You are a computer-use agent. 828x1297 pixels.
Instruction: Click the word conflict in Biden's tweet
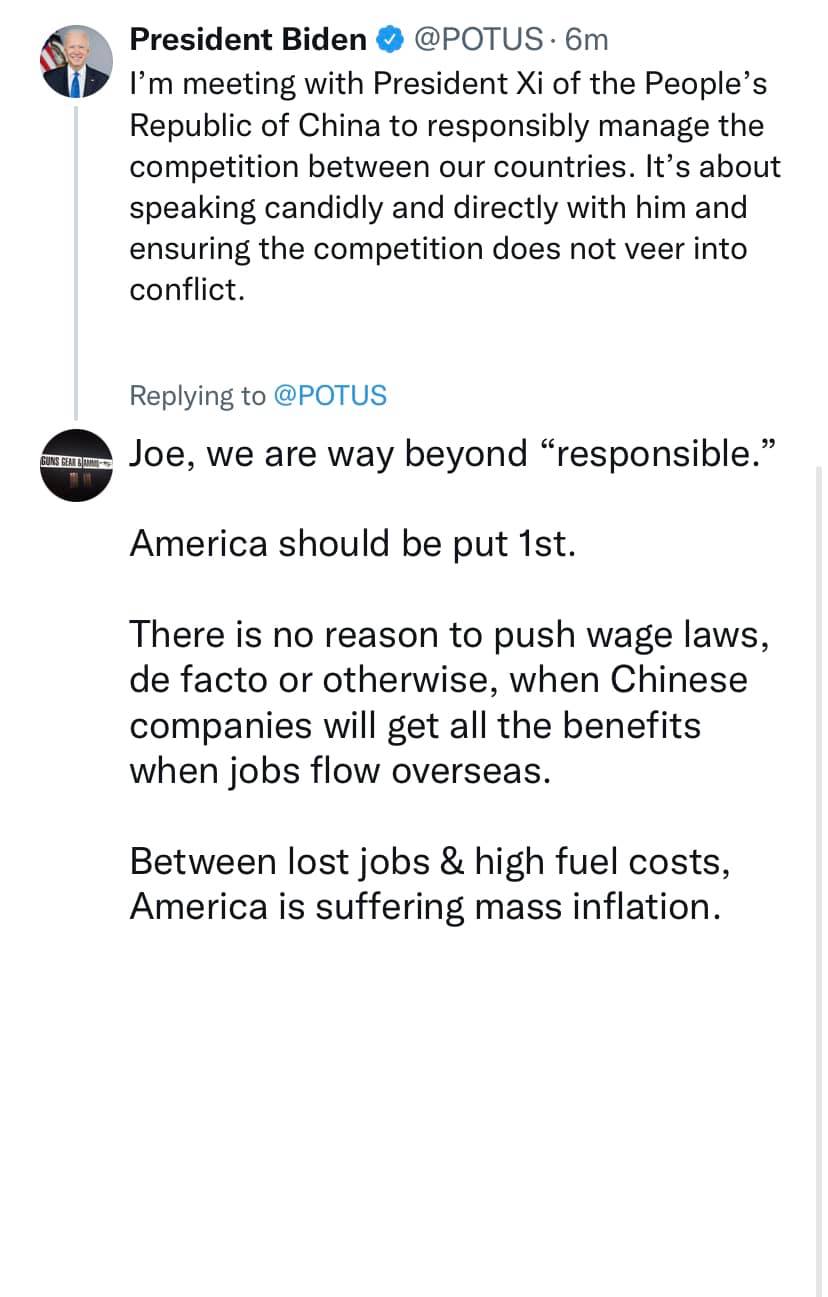tap(185, 289)
